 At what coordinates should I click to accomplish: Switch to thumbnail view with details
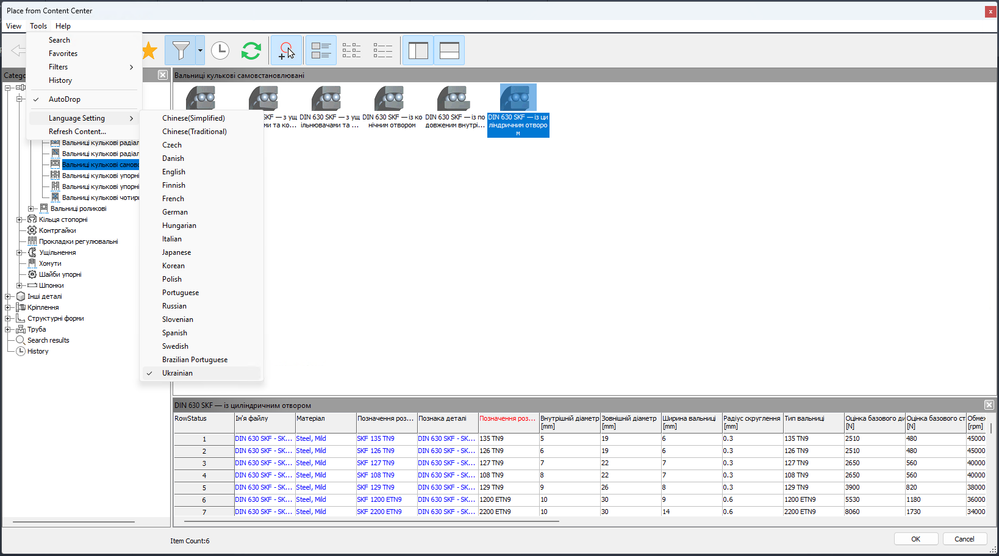[x=320, y=50]
